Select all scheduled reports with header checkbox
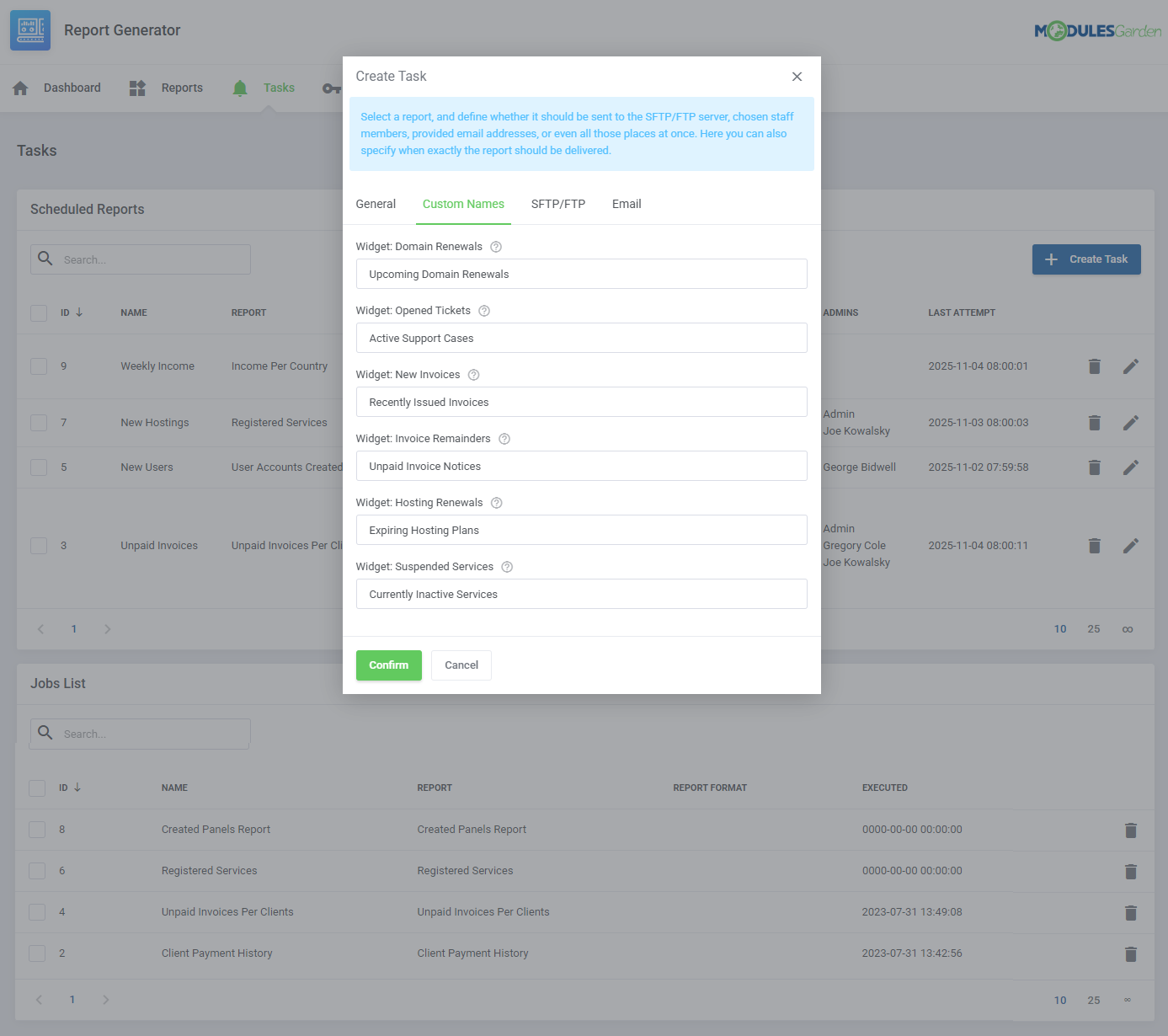The width and height of the screenshot is (1168, 1036). pyautogui.click(x=39, y=312)
